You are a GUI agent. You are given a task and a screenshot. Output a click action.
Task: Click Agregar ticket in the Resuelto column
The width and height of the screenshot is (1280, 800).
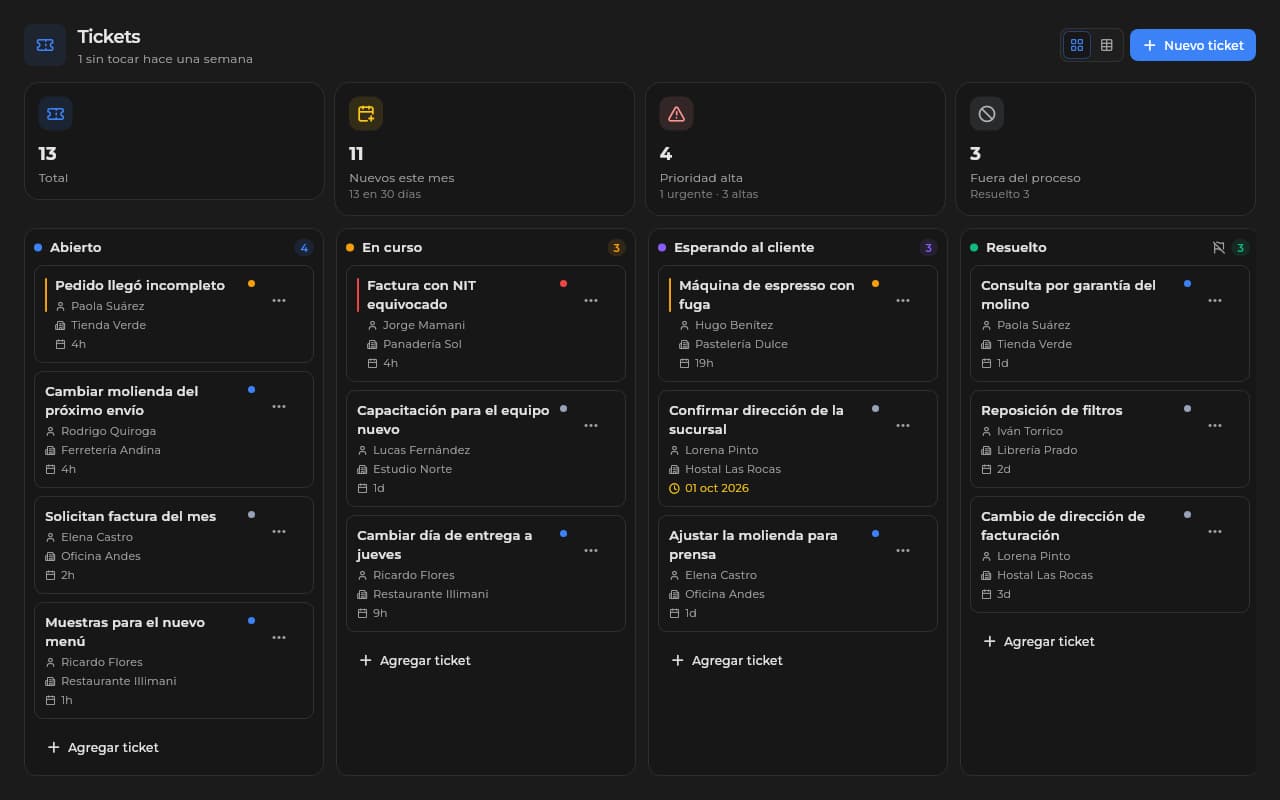pyautogui.click(x=1039, y=642)
